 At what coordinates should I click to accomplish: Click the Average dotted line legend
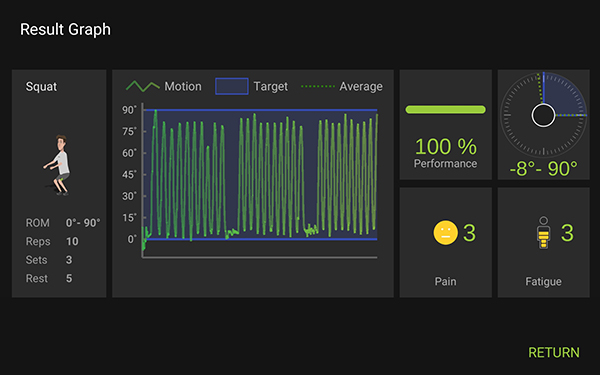click(x=318, y=86)
